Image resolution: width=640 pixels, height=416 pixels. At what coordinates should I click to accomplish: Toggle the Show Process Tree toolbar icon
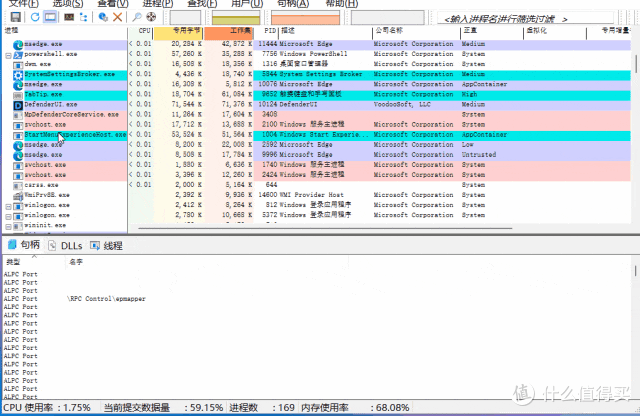point(83,17)
